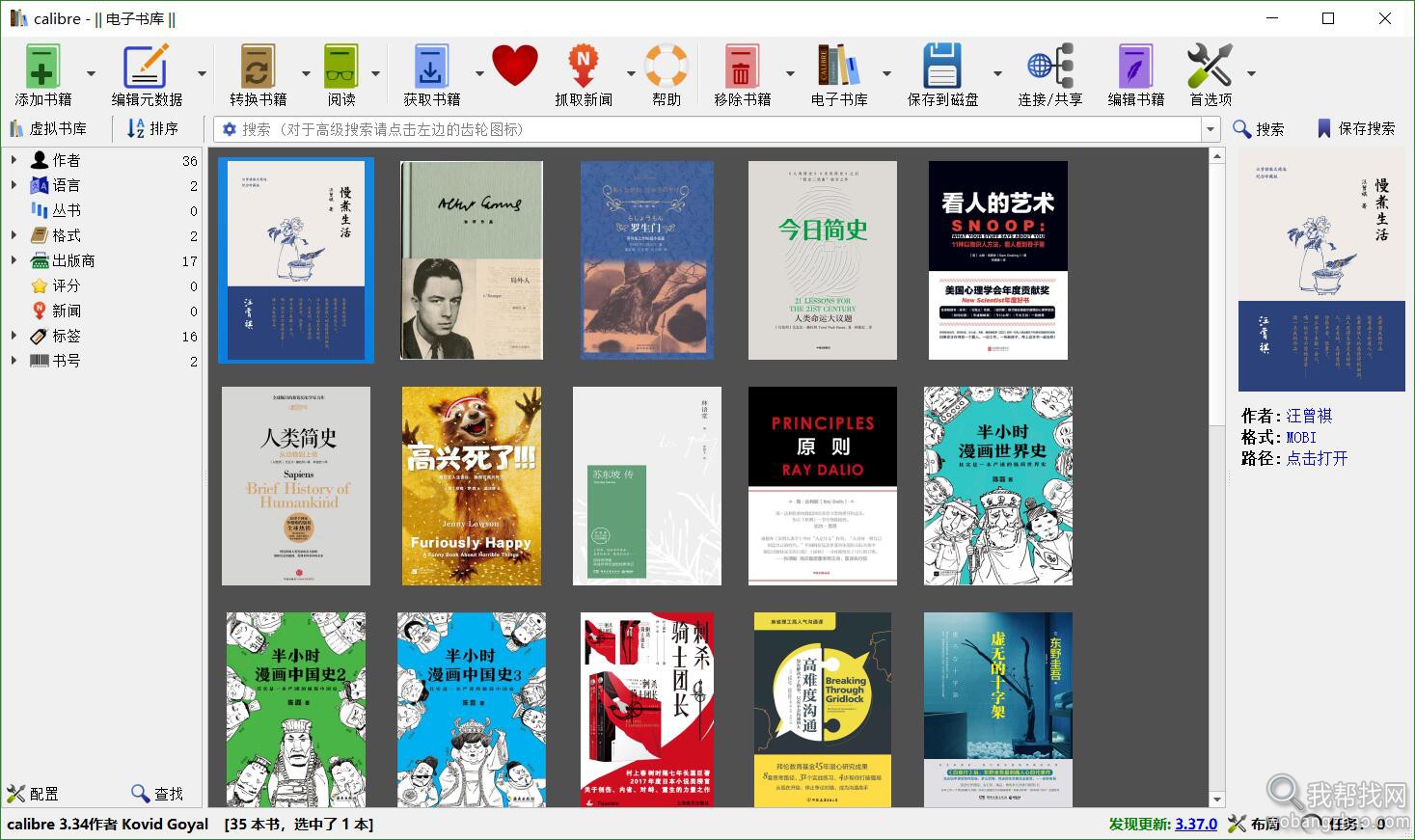Open 连接/共享 connect share icon
The width and height of the screenshot is (1415, 840).
[1050, 67]
